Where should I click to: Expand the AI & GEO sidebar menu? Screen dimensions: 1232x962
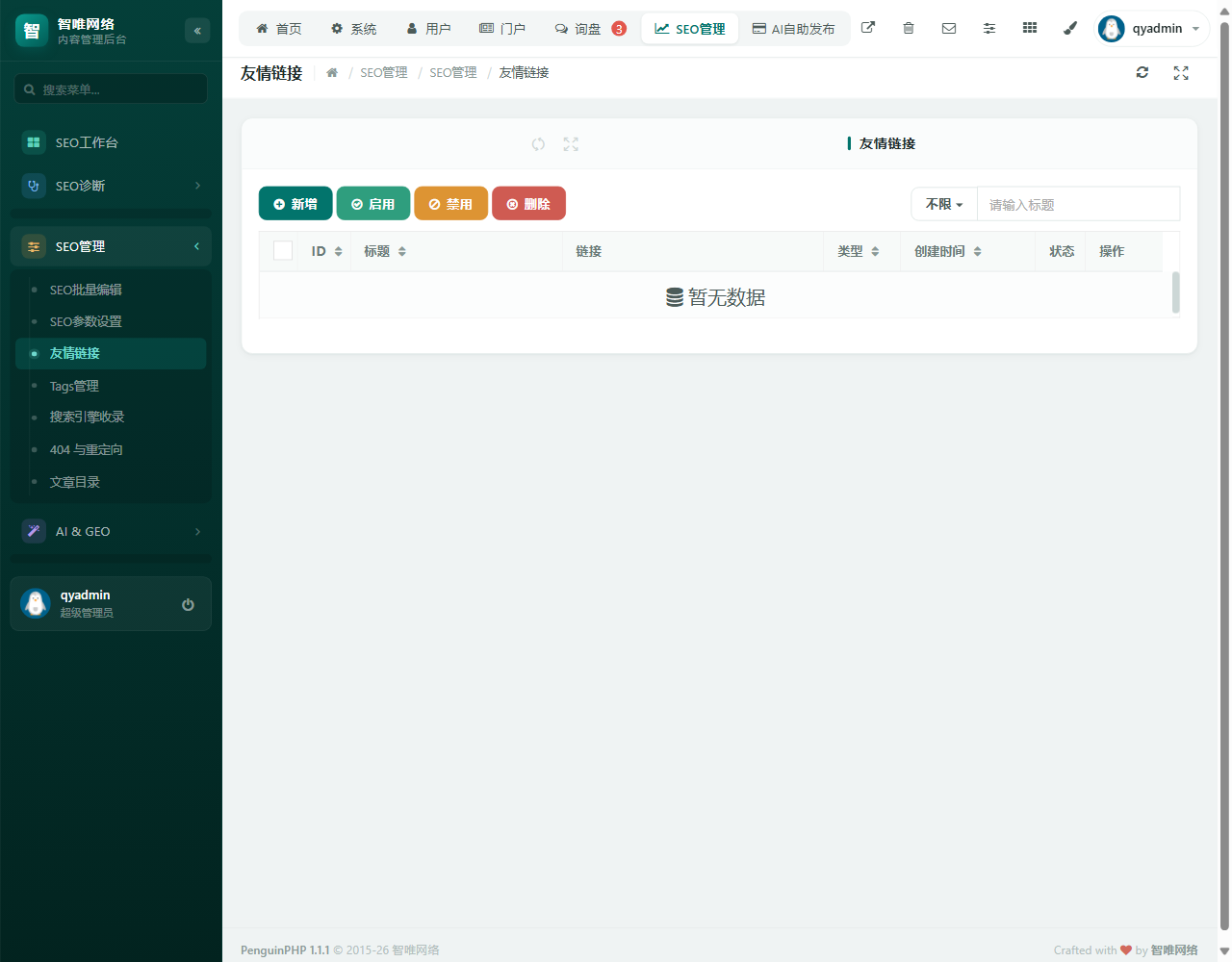point(111,531)
